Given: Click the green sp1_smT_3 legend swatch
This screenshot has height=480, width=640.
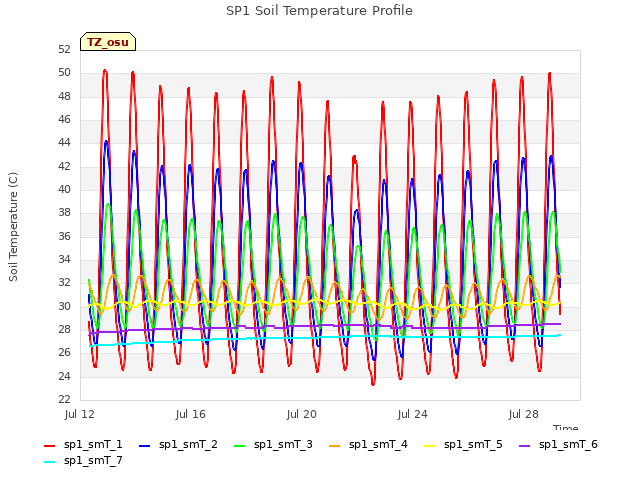Looking at the screenshot, I should (x=240, y=446).
